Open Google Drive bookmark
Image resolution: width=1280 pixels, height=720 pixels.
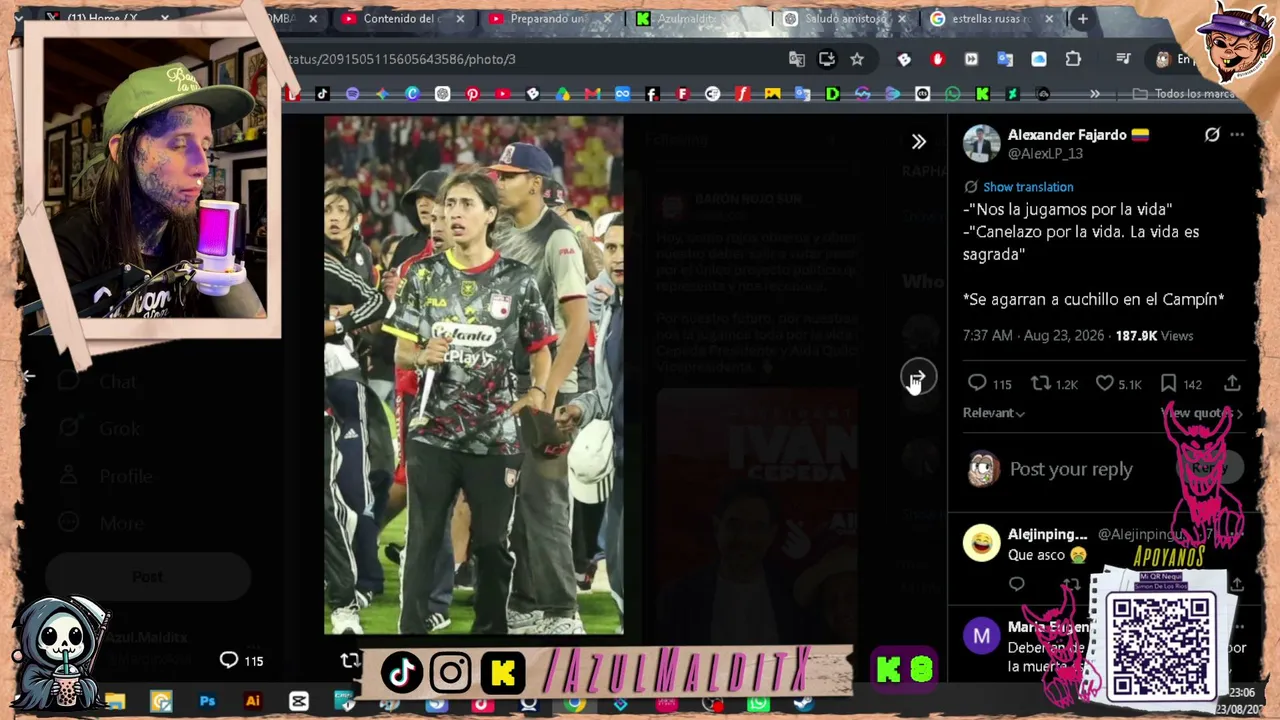point(562,94)
